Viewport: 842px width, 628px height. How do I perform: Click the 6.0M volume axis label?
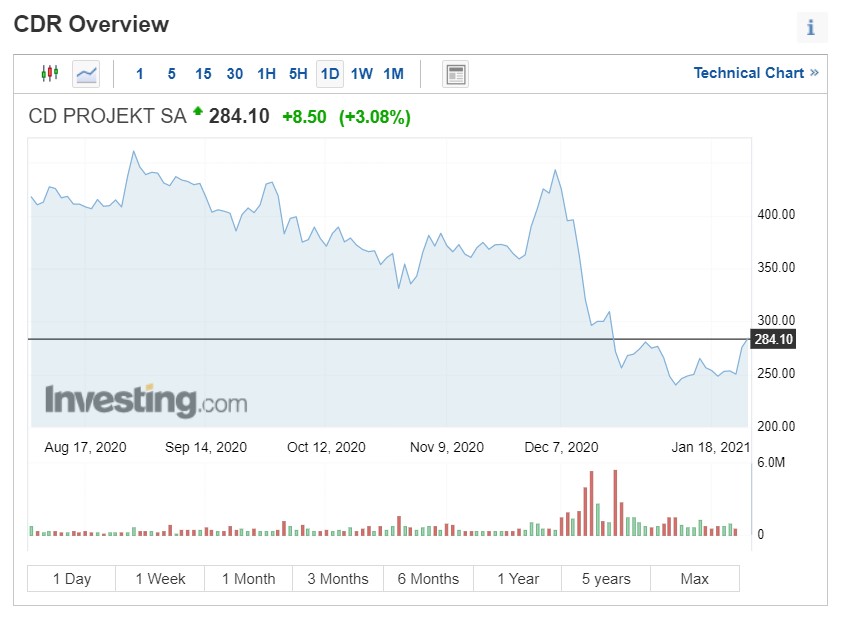[771, 462]
